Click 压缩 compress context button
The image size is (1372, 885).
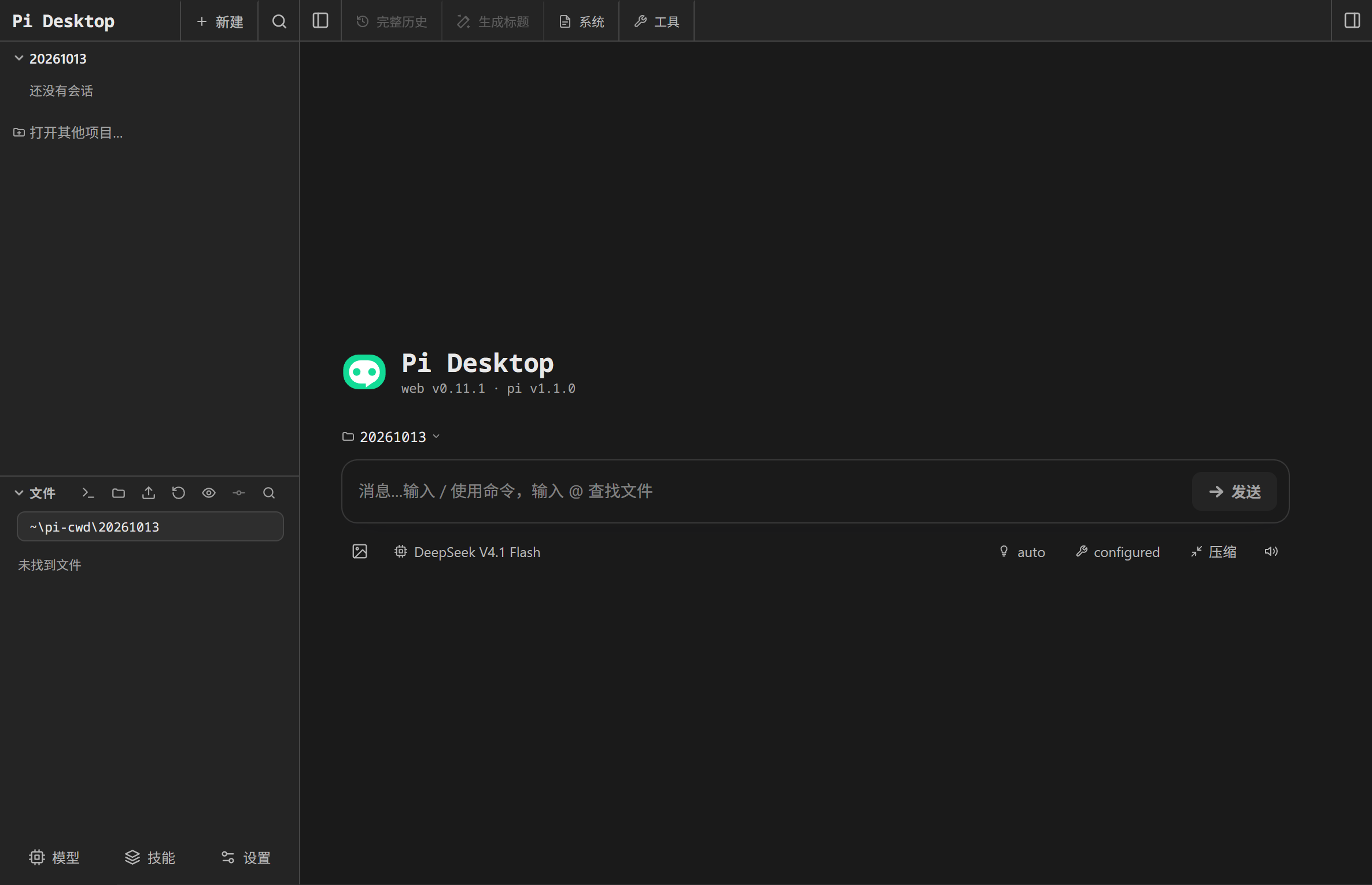pos(1214,552)
